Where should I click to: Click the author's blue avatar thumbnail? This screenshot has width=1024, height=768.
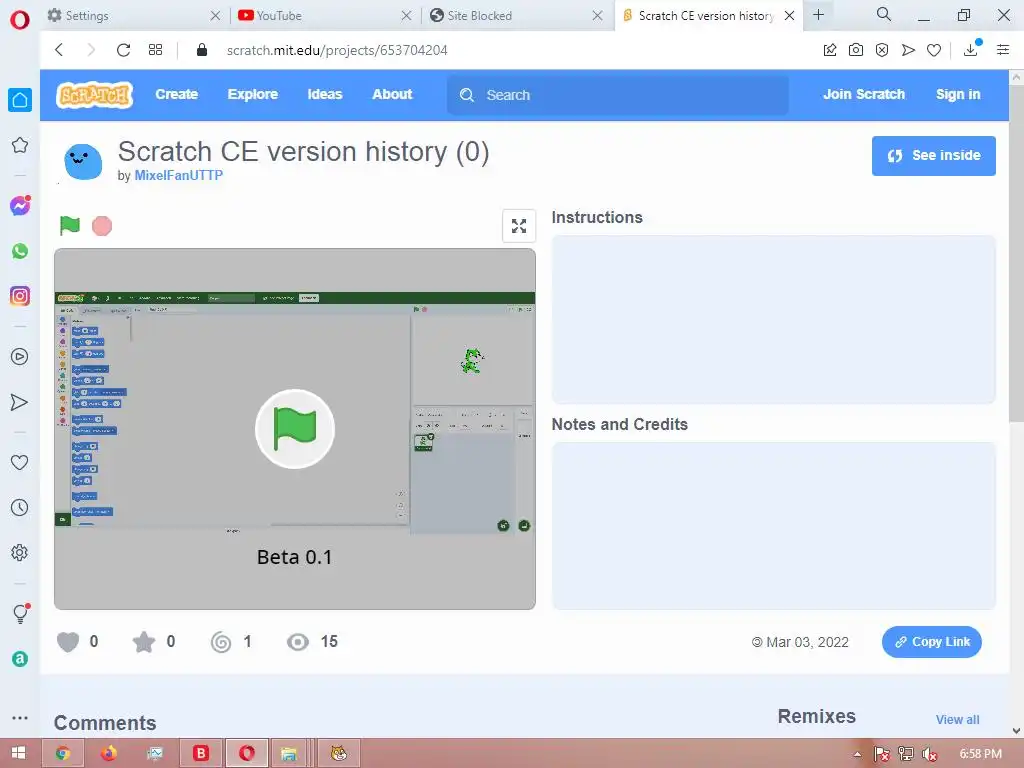[83, 162]
